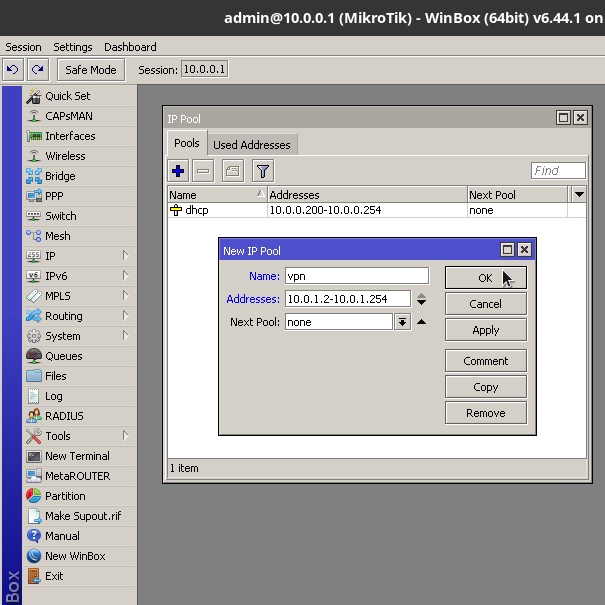The image size is (605, 605).
Task: Collapse Next Pool with up arrow
Action: pyautogui.click(x=421, y=322)
